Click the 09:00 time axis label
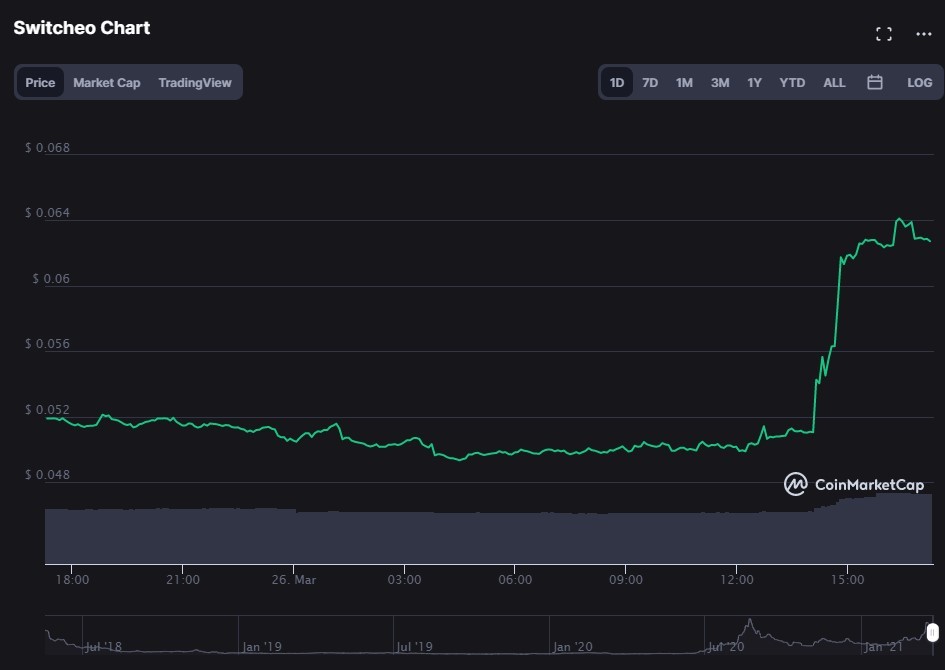The width and height of the screenshot is (945, 670). tap(626, 580)
